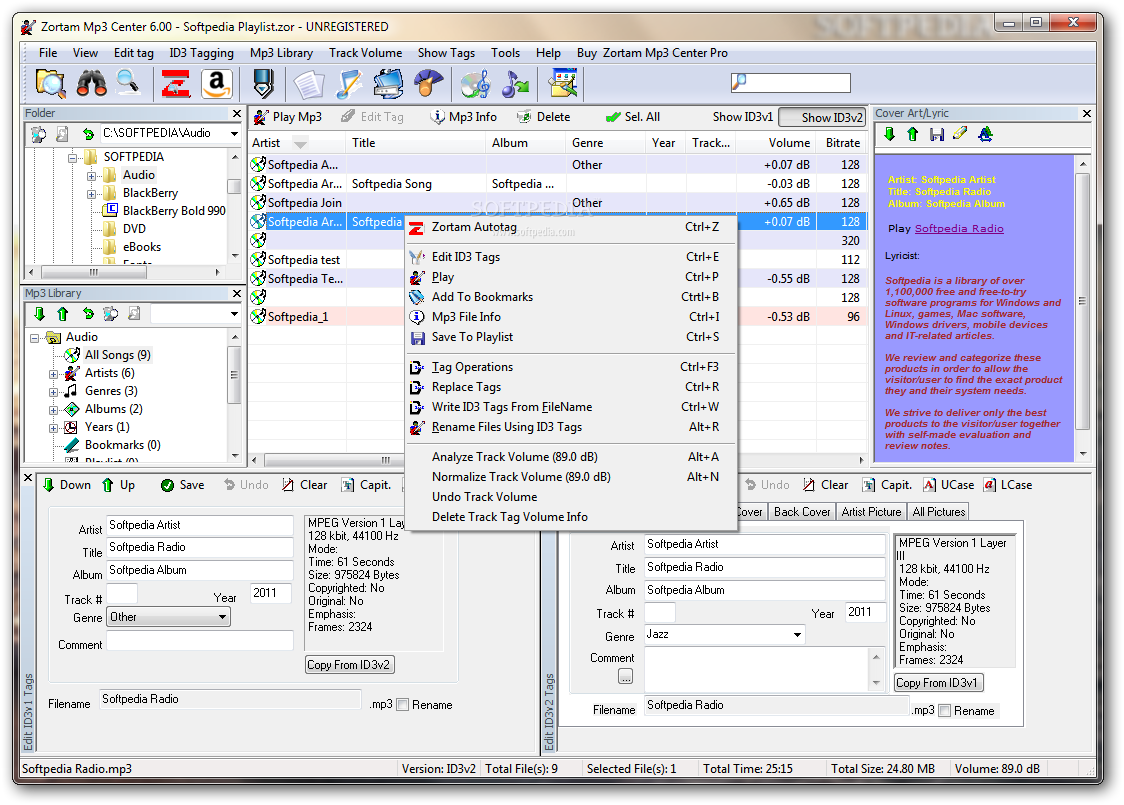
Task: Check the Rename box in ID3v1 editor
Action: tap(403, 705)
